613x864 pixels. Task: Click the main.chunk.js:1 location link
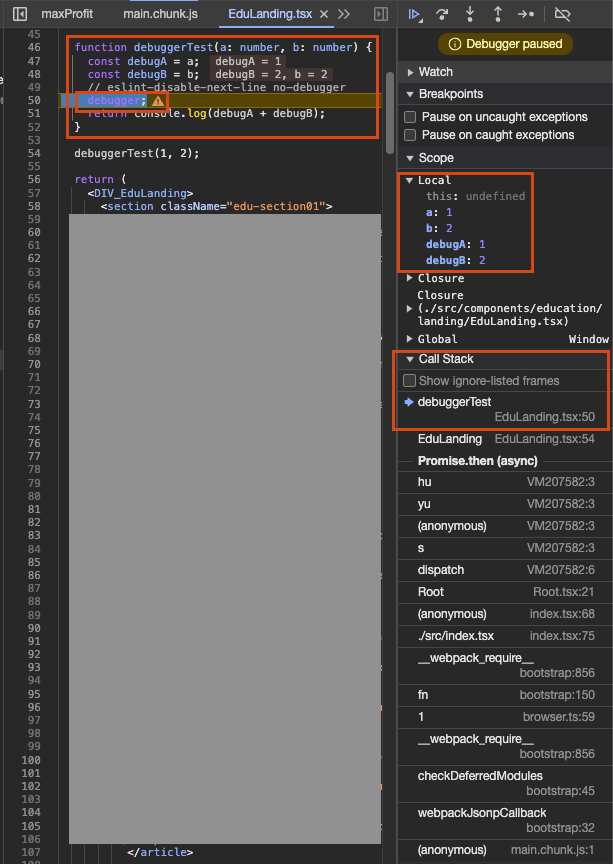pyautogui.click(x=553, y=850)
